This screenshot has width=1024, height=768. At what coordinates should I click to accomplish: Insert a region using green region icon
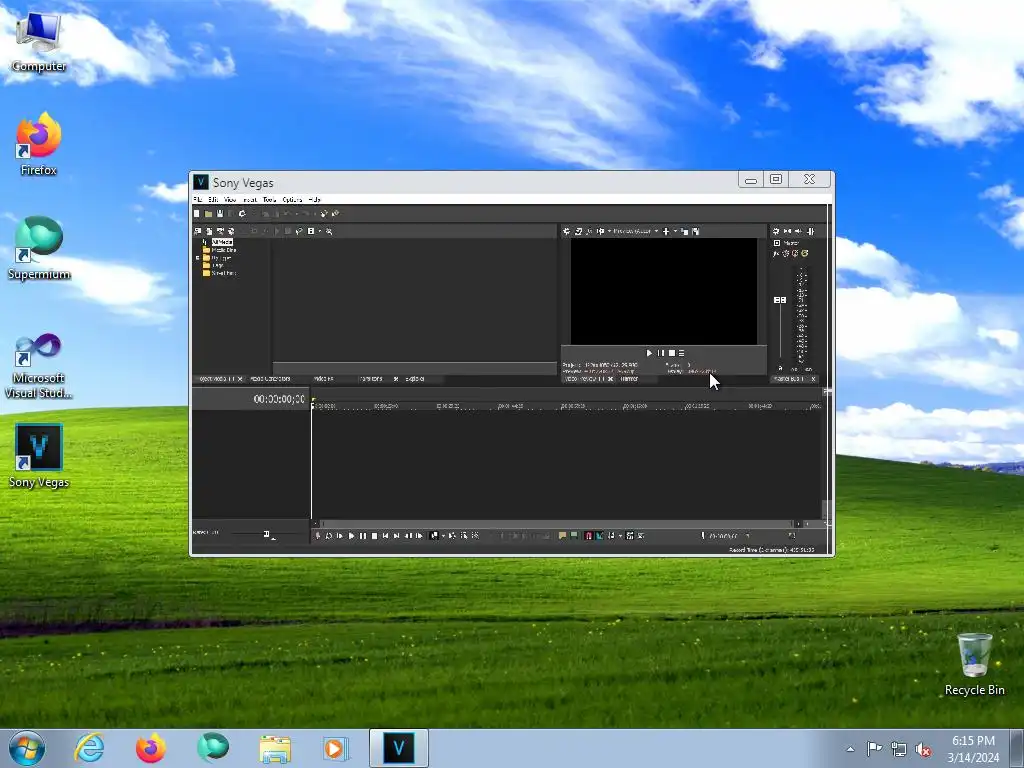(x=573, y=536)
